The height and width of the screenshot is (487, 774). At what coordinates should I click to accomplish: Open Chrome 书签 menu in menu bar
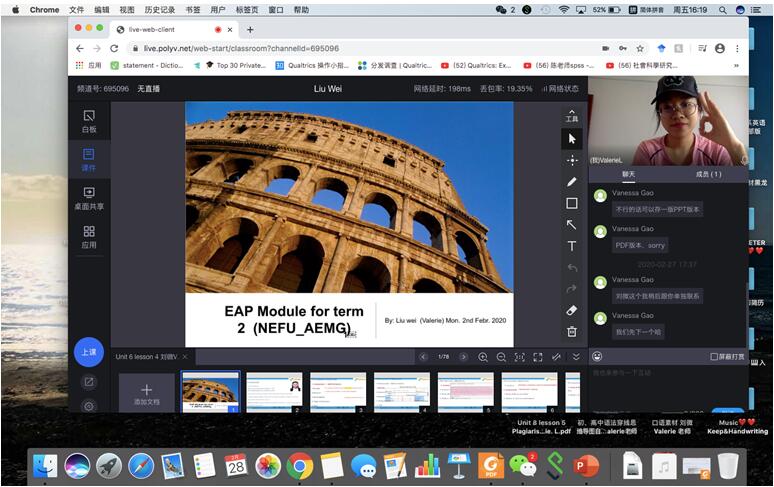point(193,9)
